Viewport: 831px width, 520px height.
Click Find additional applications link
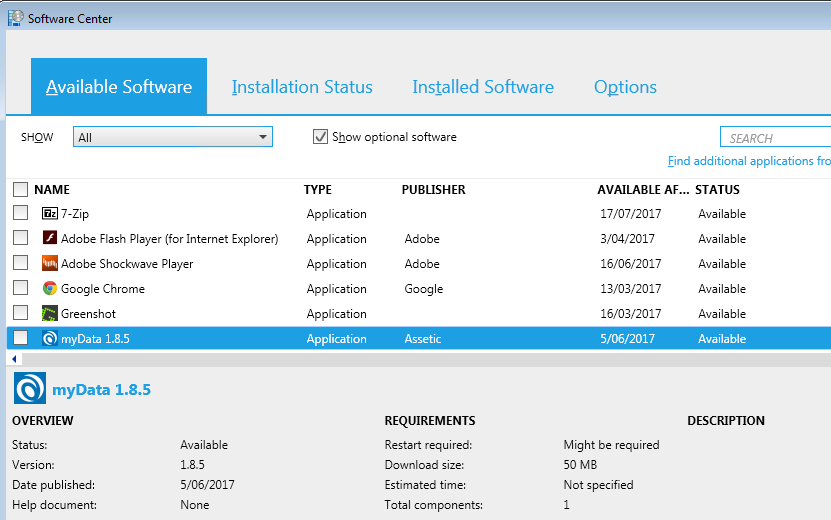749,161
